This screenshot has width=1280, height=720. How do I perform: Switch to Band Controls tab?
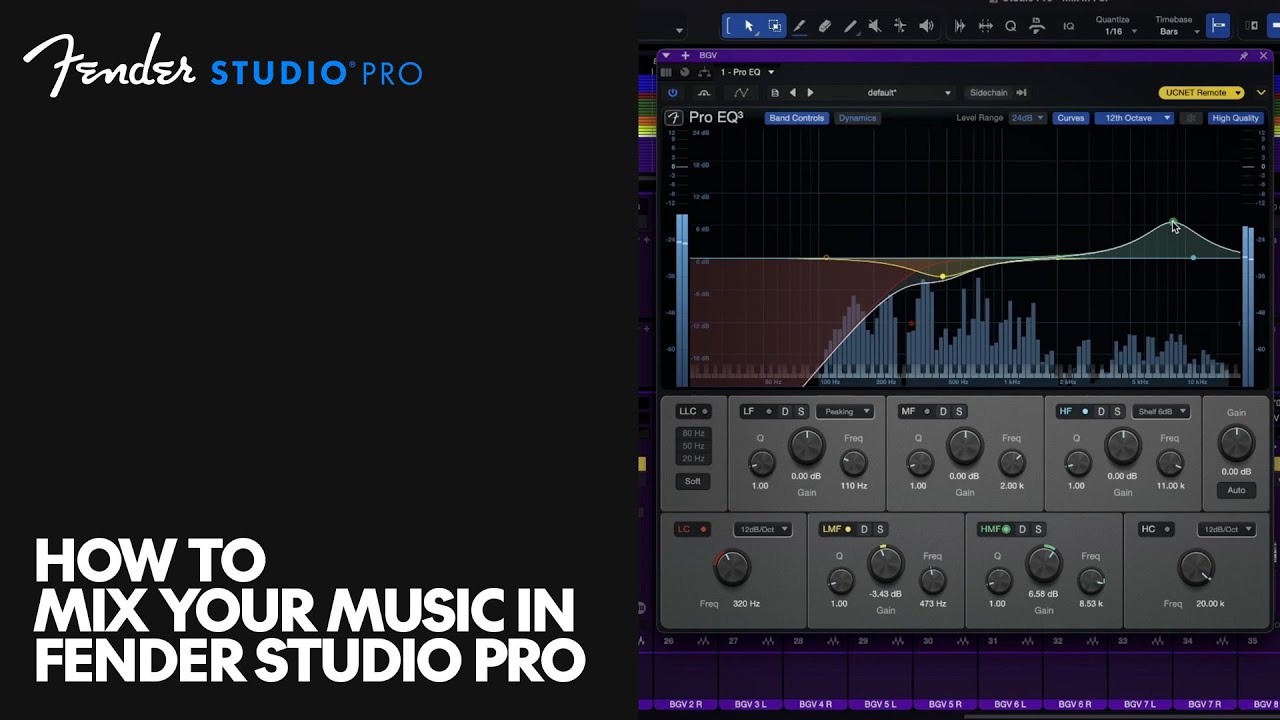coord(796,118)
